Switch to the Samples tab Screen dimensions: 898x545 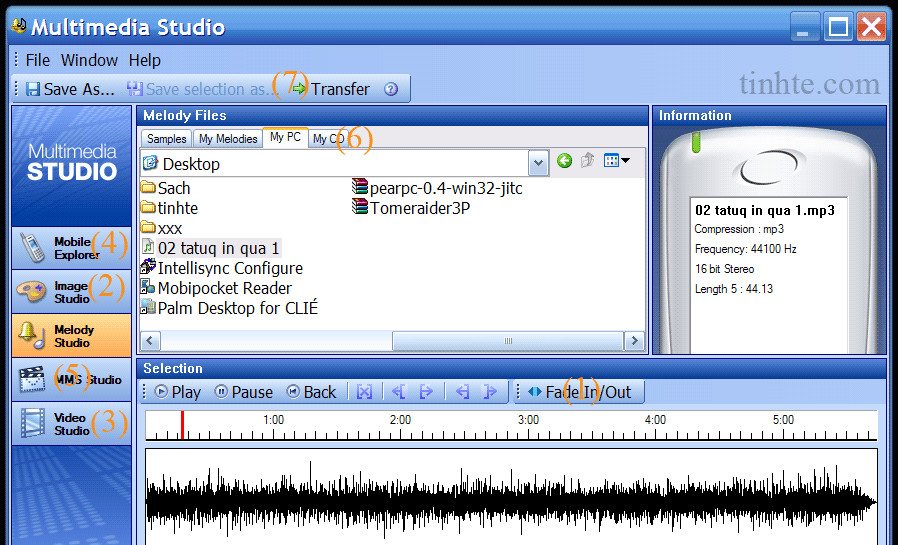coord(167,139)
